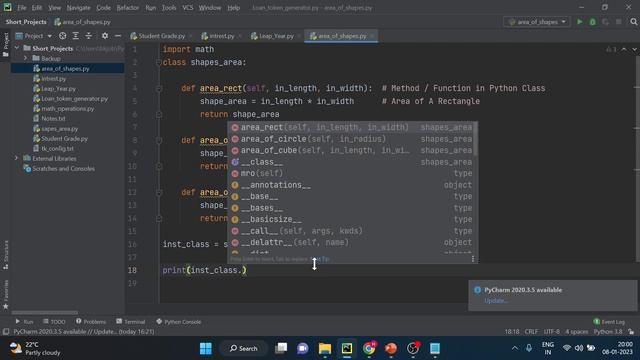
Task: Click the editor vertical scrollbar
Action: 638,159
